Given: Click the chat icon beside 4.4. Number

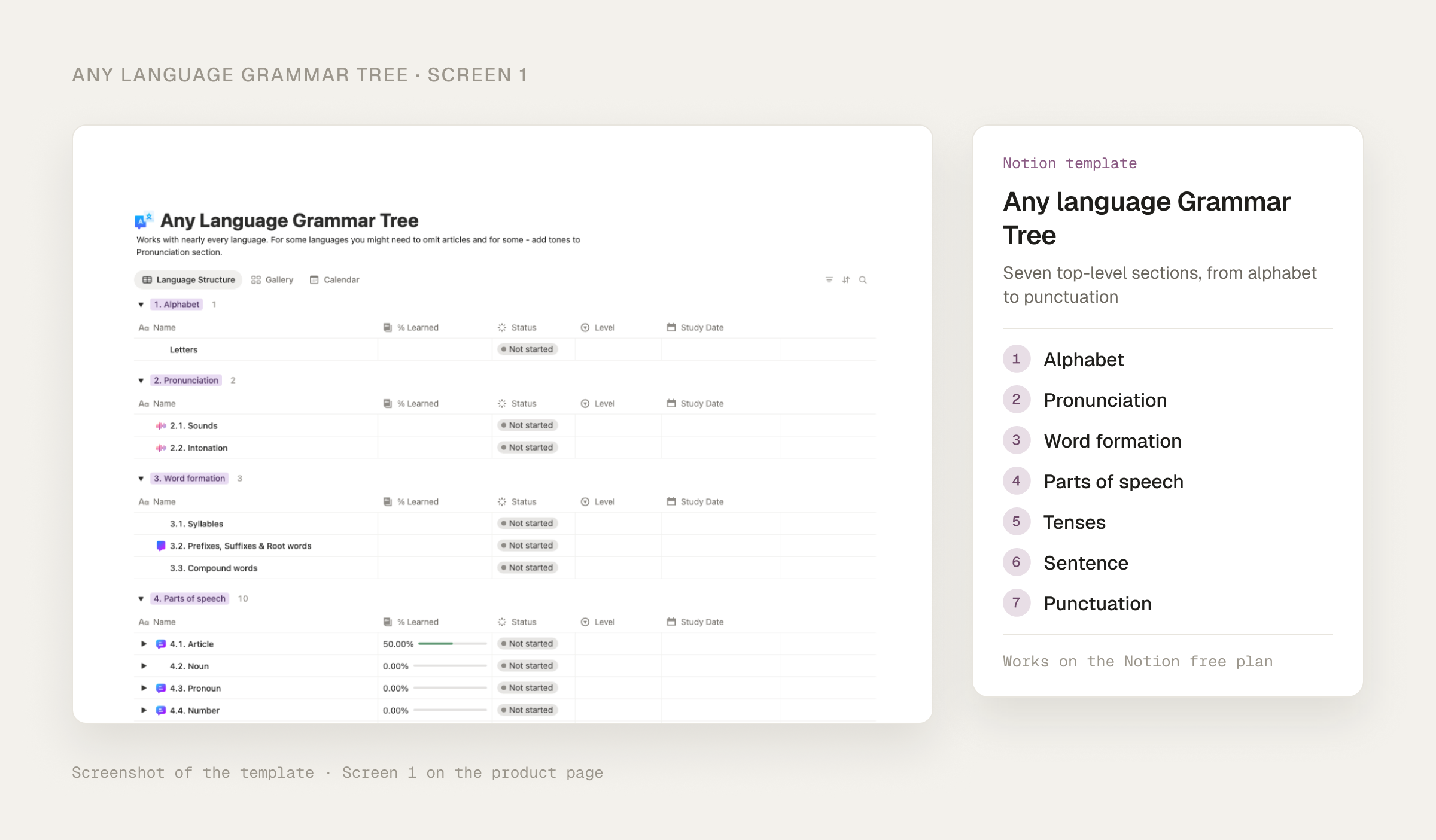Looking at the screenshot, I should [161, 710].
